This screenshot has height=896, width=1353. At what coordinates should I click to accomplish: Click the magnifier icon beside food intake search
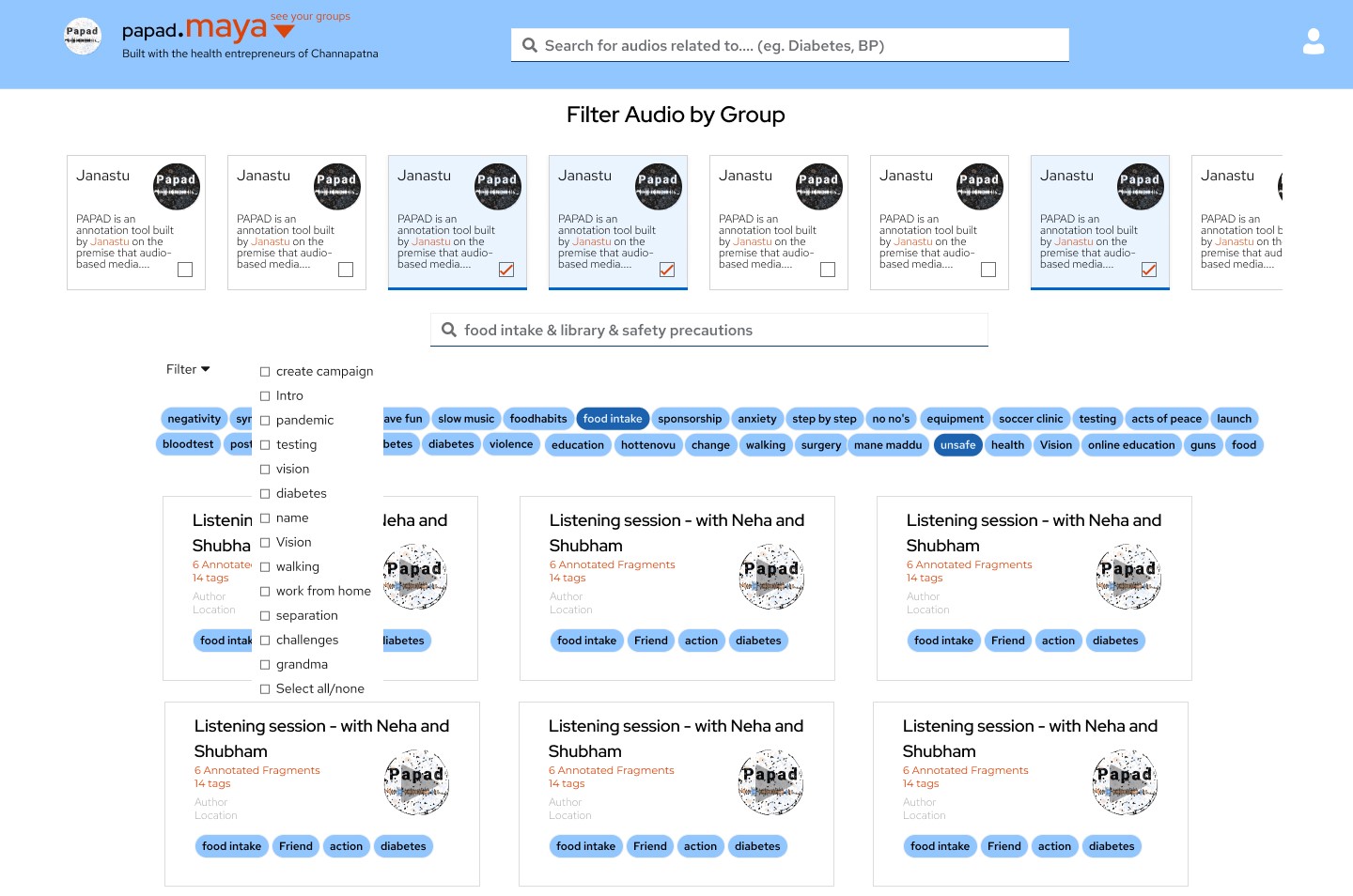coord(449,330)
